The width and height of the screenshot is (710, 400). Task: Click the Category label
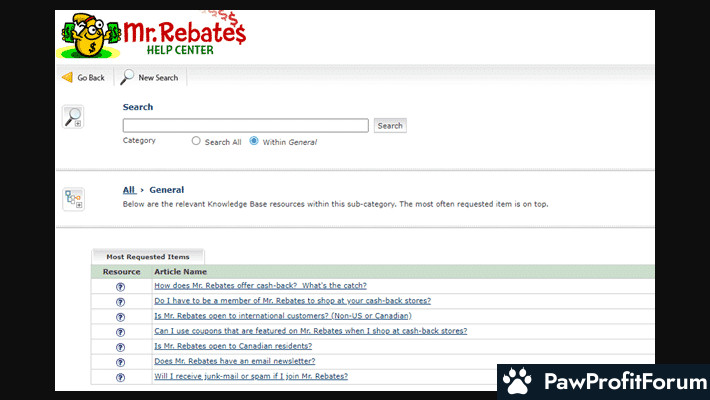(139, 140)
